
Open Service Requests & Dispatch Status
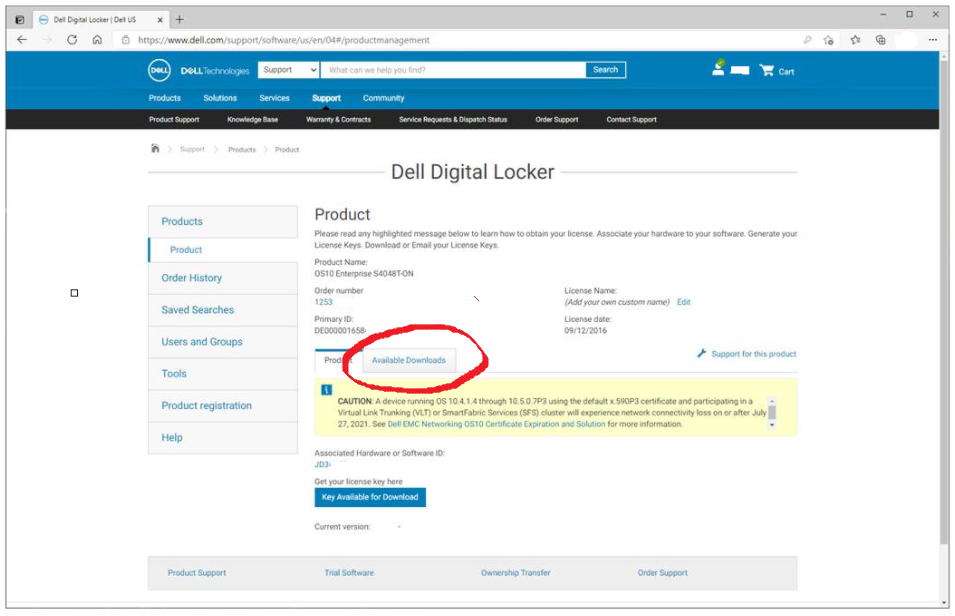[453, 119]
